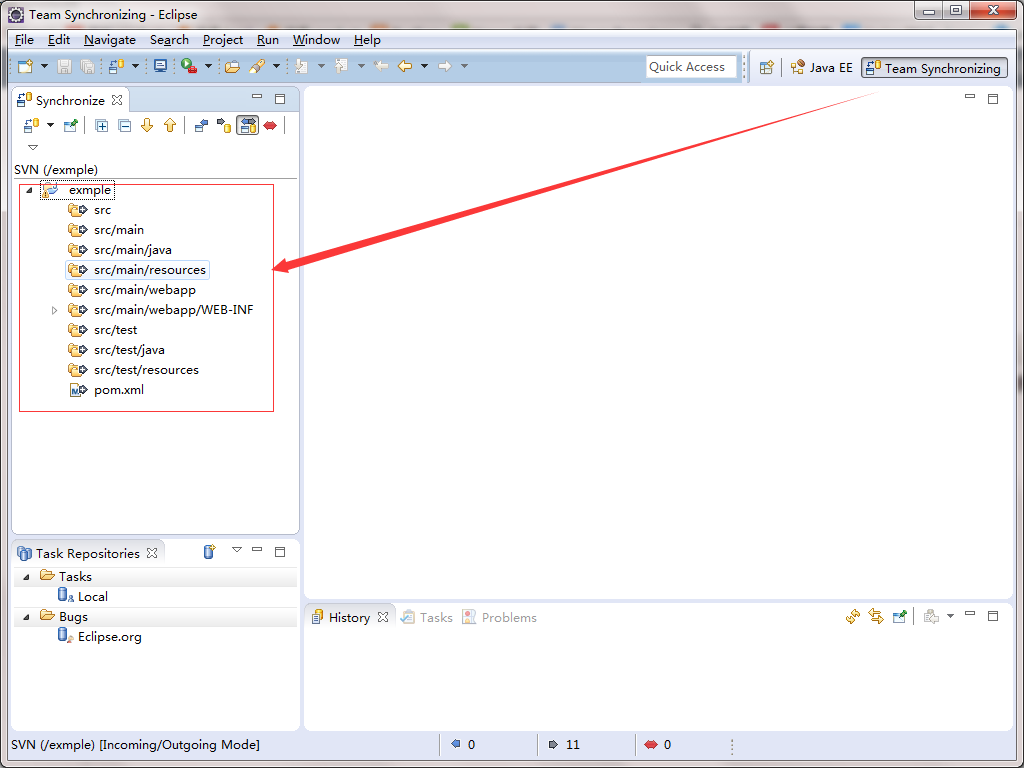Open the Help menu

click(x=367, y=40)
